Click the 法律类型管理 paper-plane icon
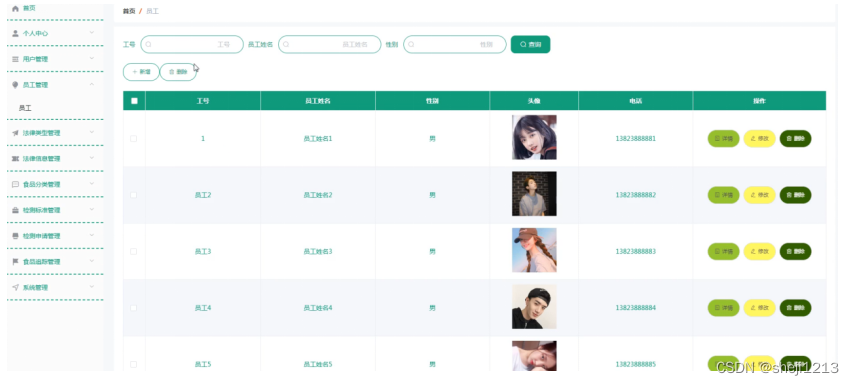Screen dimensions: 854x385 point(15,133)
